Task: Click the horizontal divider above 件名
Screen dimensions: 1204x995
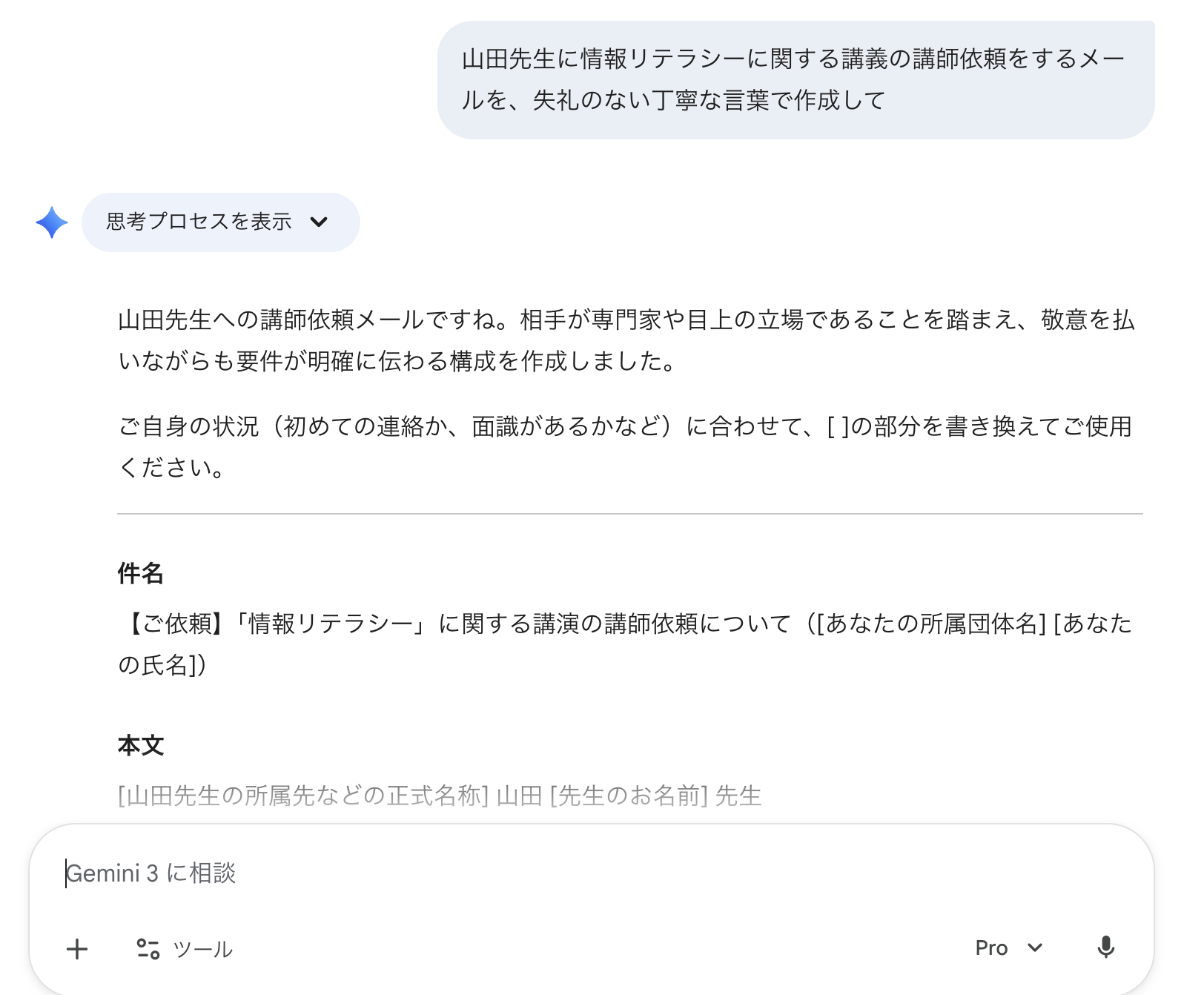Action: (629, 514)
